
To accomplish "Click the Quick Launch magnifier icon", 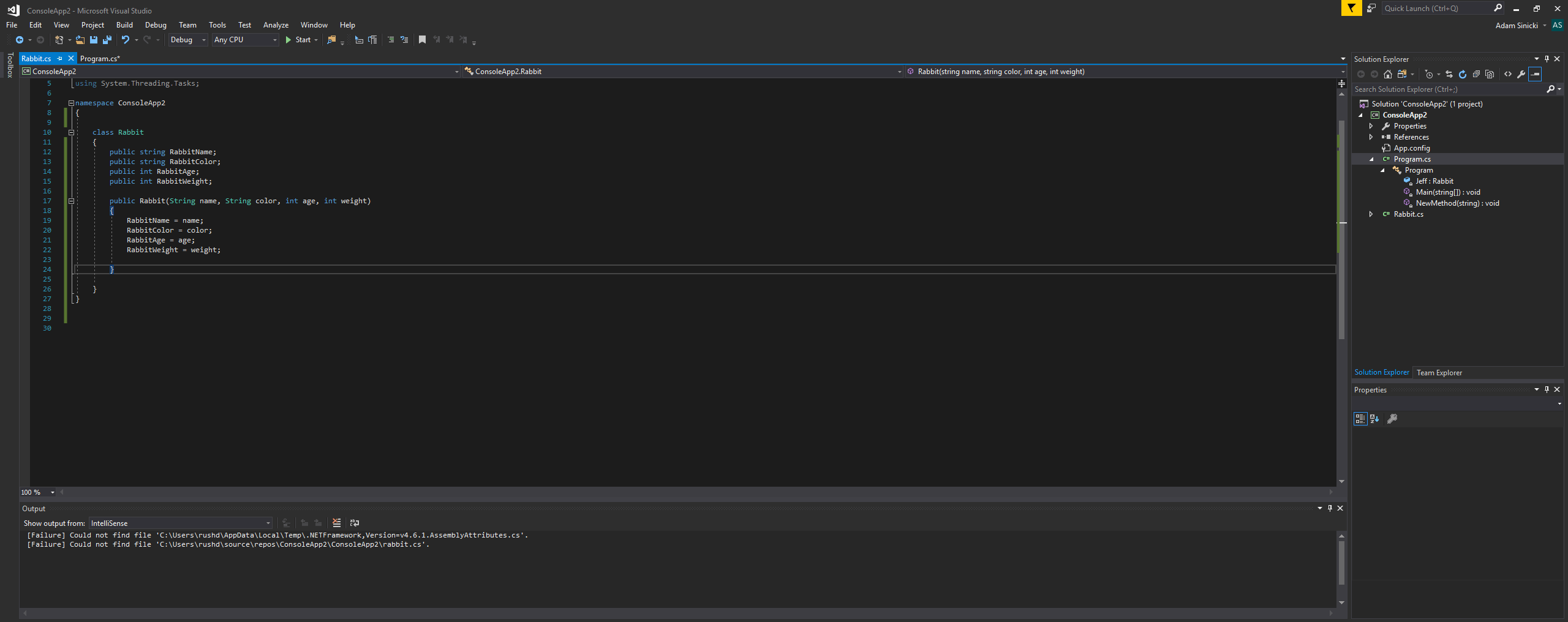I will point(1498,8).
